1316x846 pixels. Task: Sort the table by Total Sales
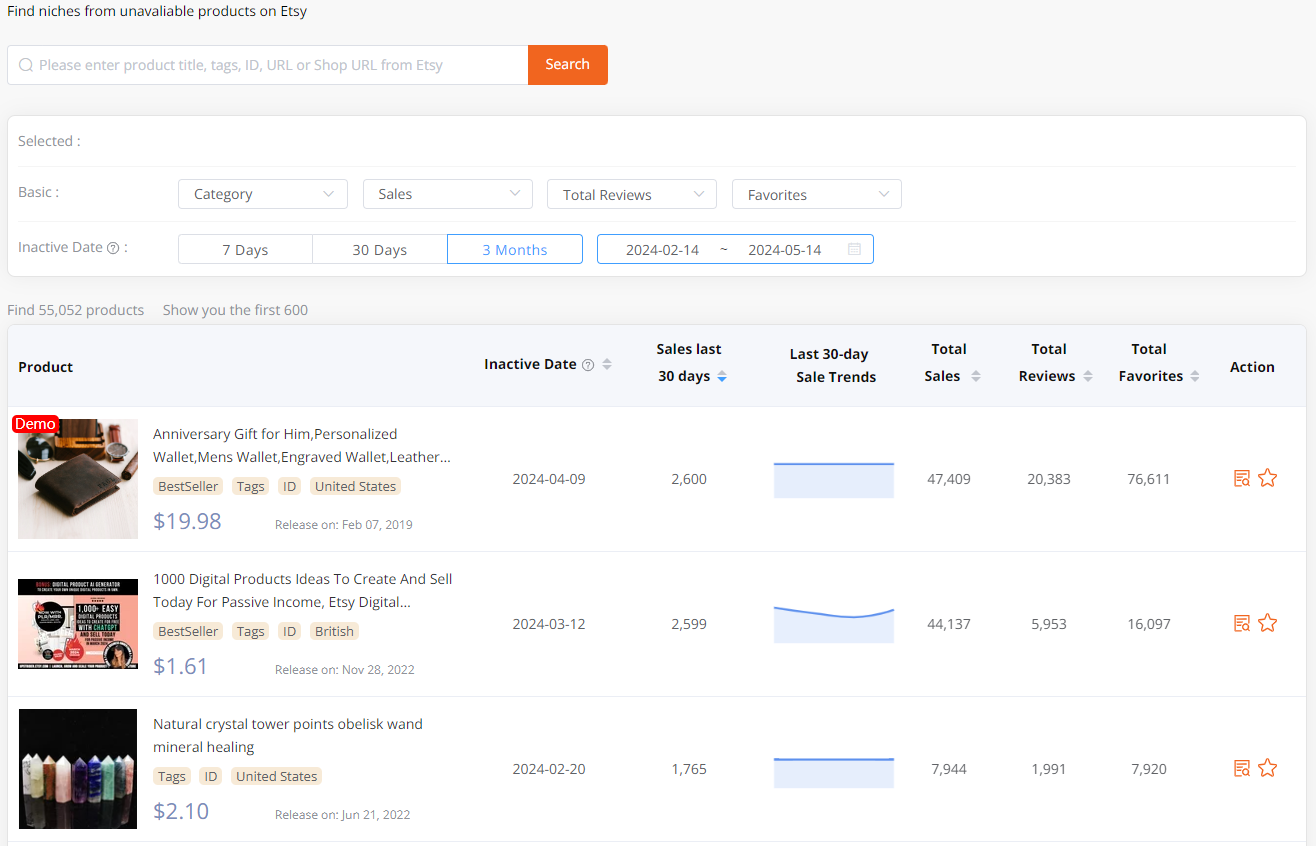tap(976, 376)
